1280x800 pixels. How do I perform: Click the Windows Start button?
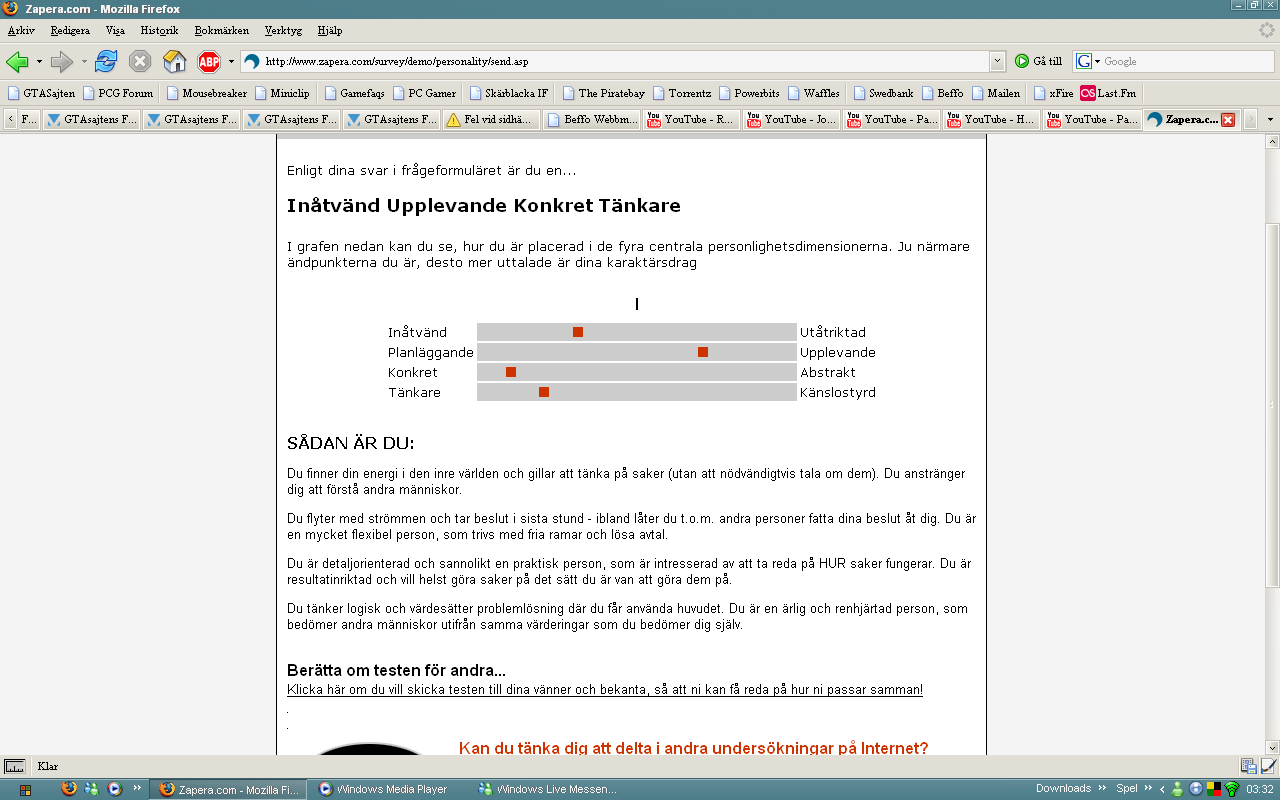pos(25,789)
